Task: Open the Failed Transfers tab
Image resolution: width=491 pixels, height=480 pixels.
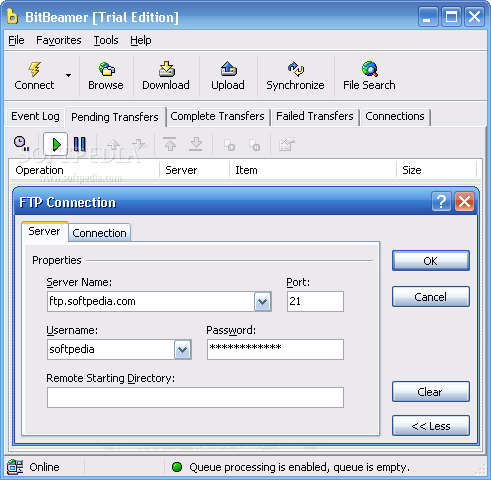Action: point(315,116)
